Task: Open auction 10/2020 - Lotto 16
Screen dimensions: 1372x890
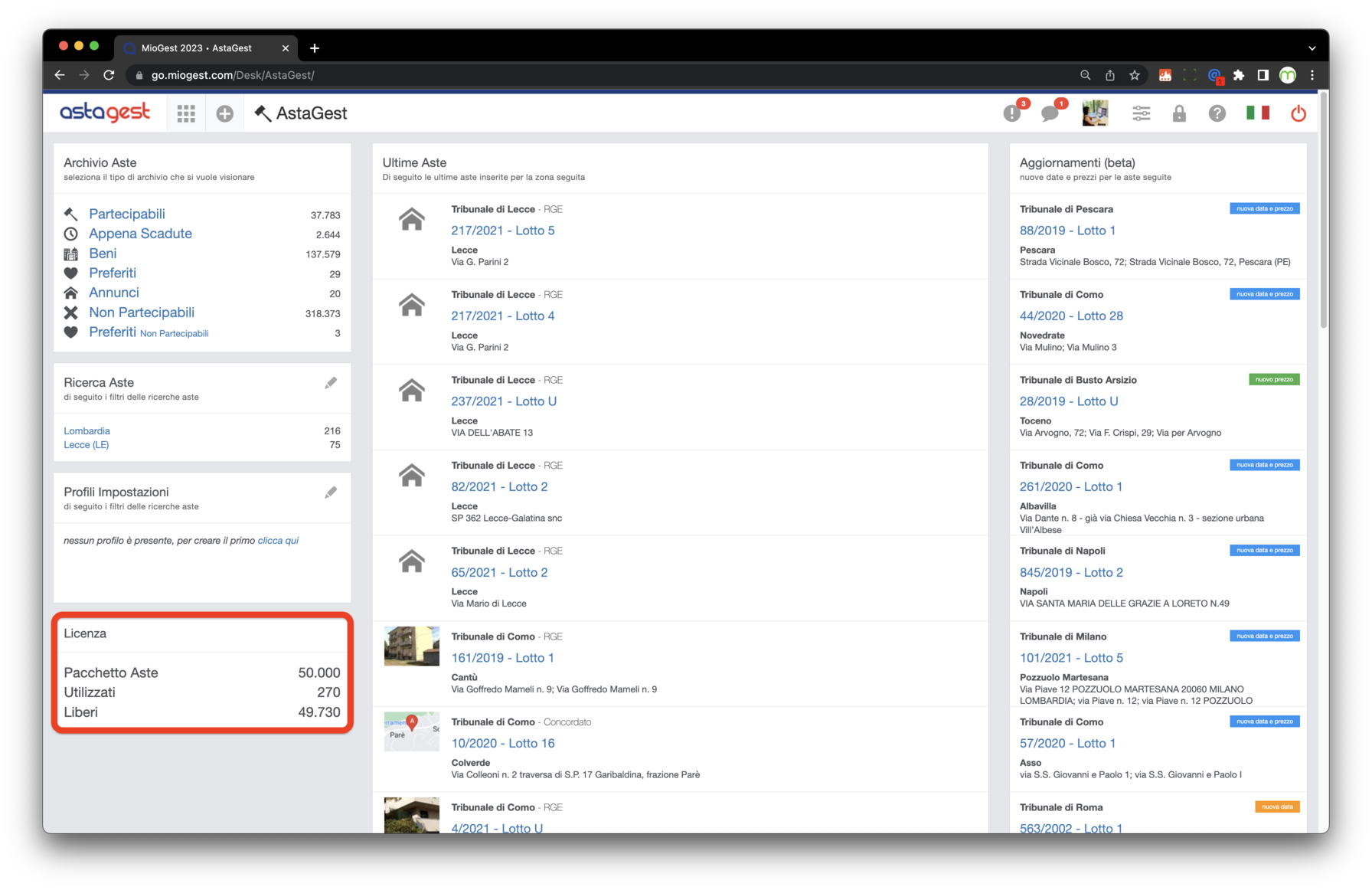Action: [503, 743]
